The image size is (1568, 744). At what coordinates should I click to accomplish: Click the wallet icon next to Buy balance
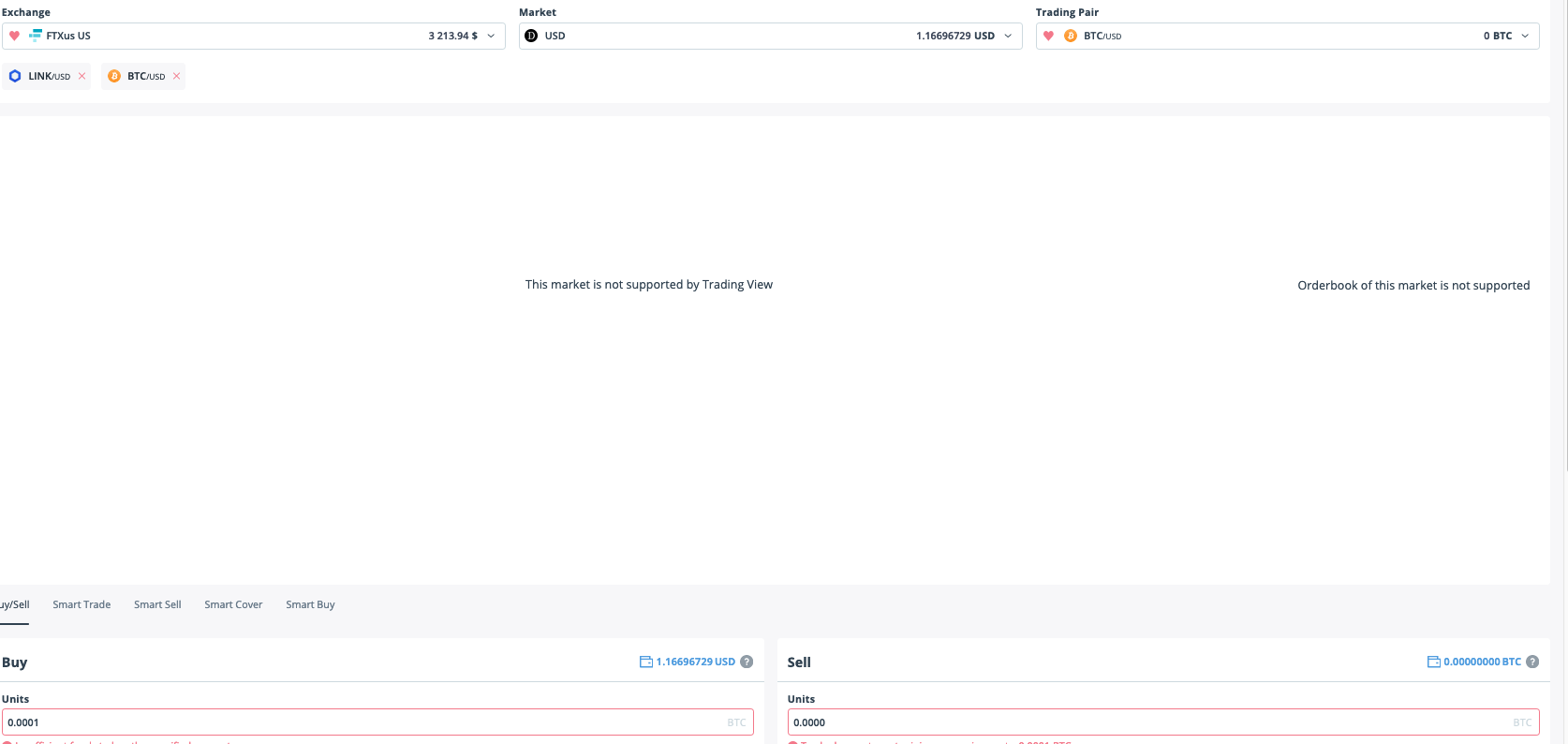tap(646, 662)
